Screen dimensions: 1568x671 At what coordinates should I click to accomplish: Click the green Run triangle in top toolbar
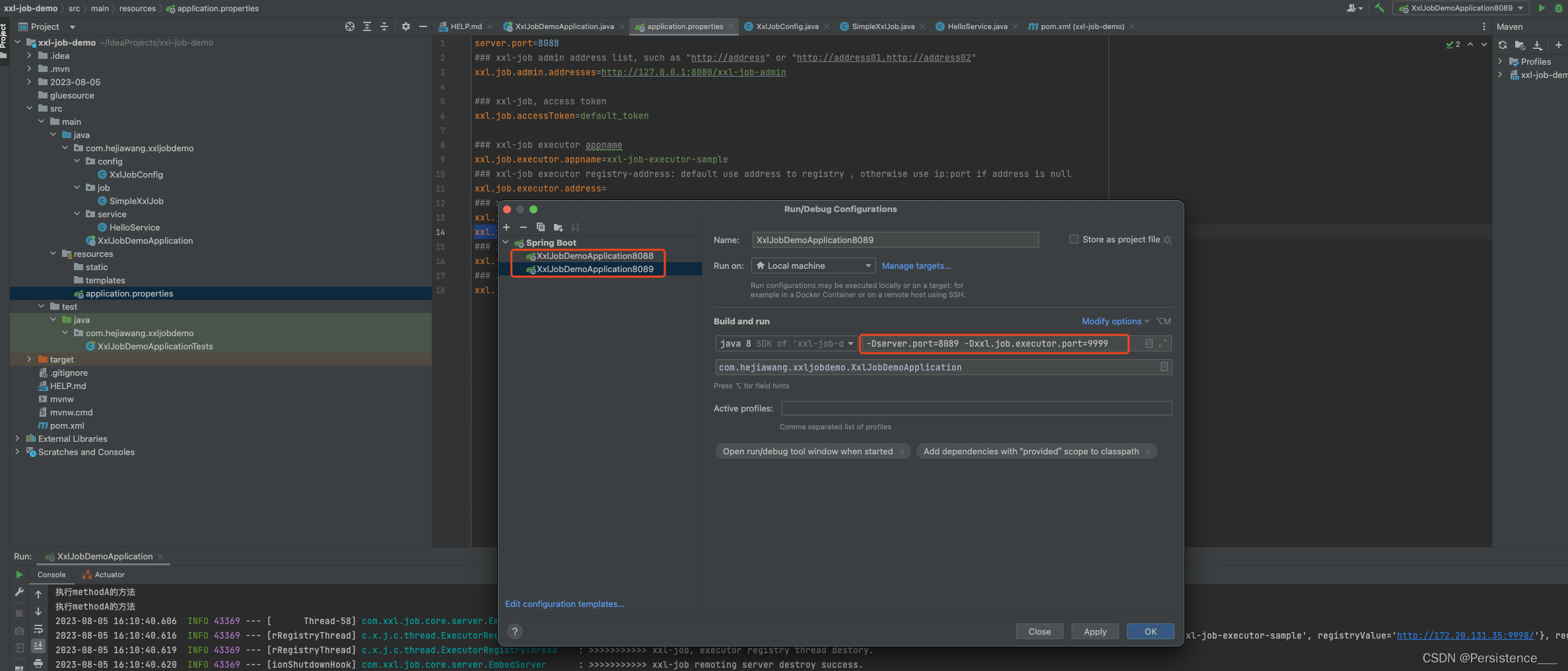(x=1542, y=8)
